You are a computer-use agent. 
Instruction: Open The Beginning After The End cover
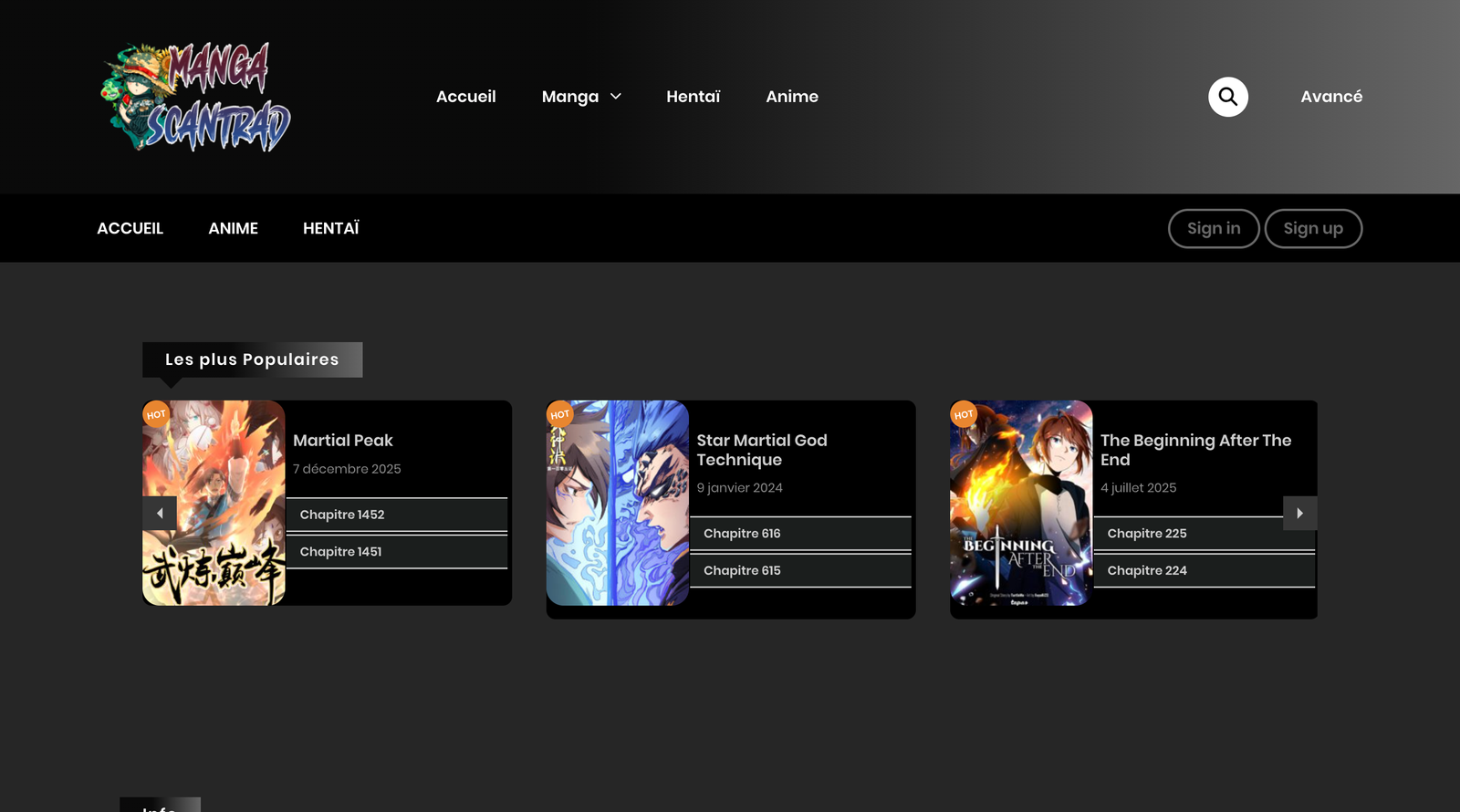[1020, 503]
